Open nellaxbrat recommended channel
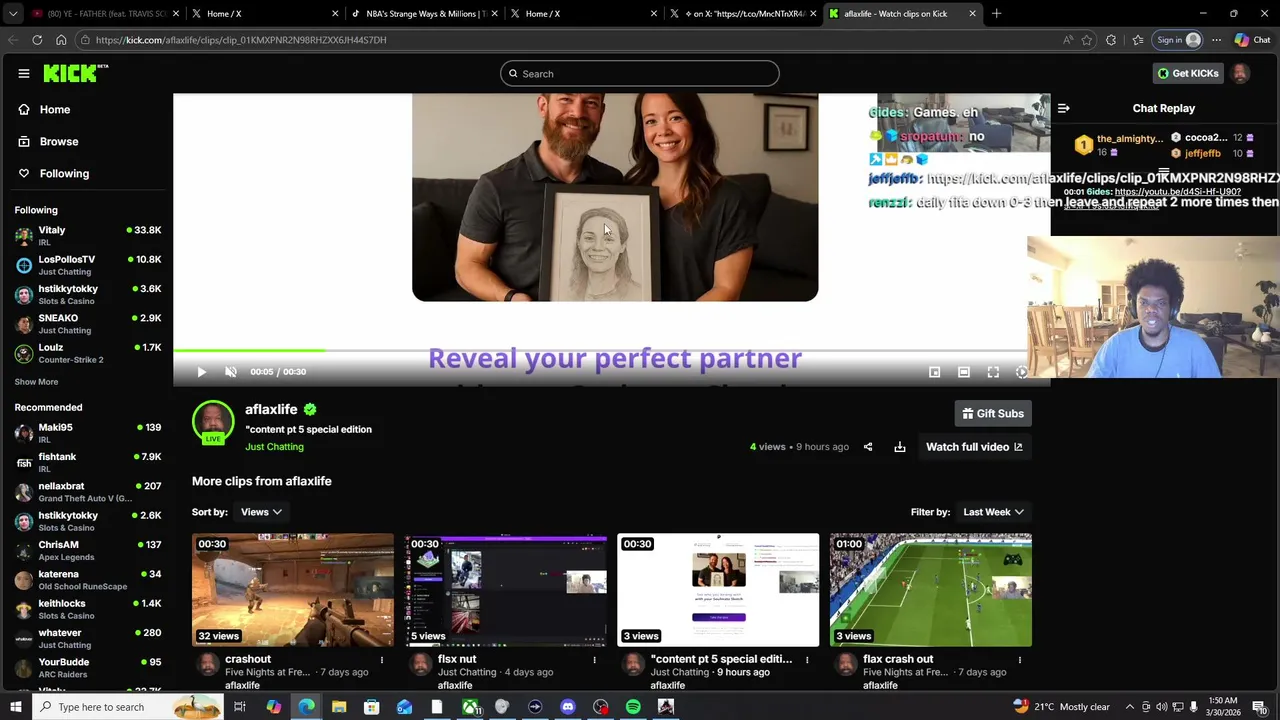The image size is (1280, 720). pos(88,492)
